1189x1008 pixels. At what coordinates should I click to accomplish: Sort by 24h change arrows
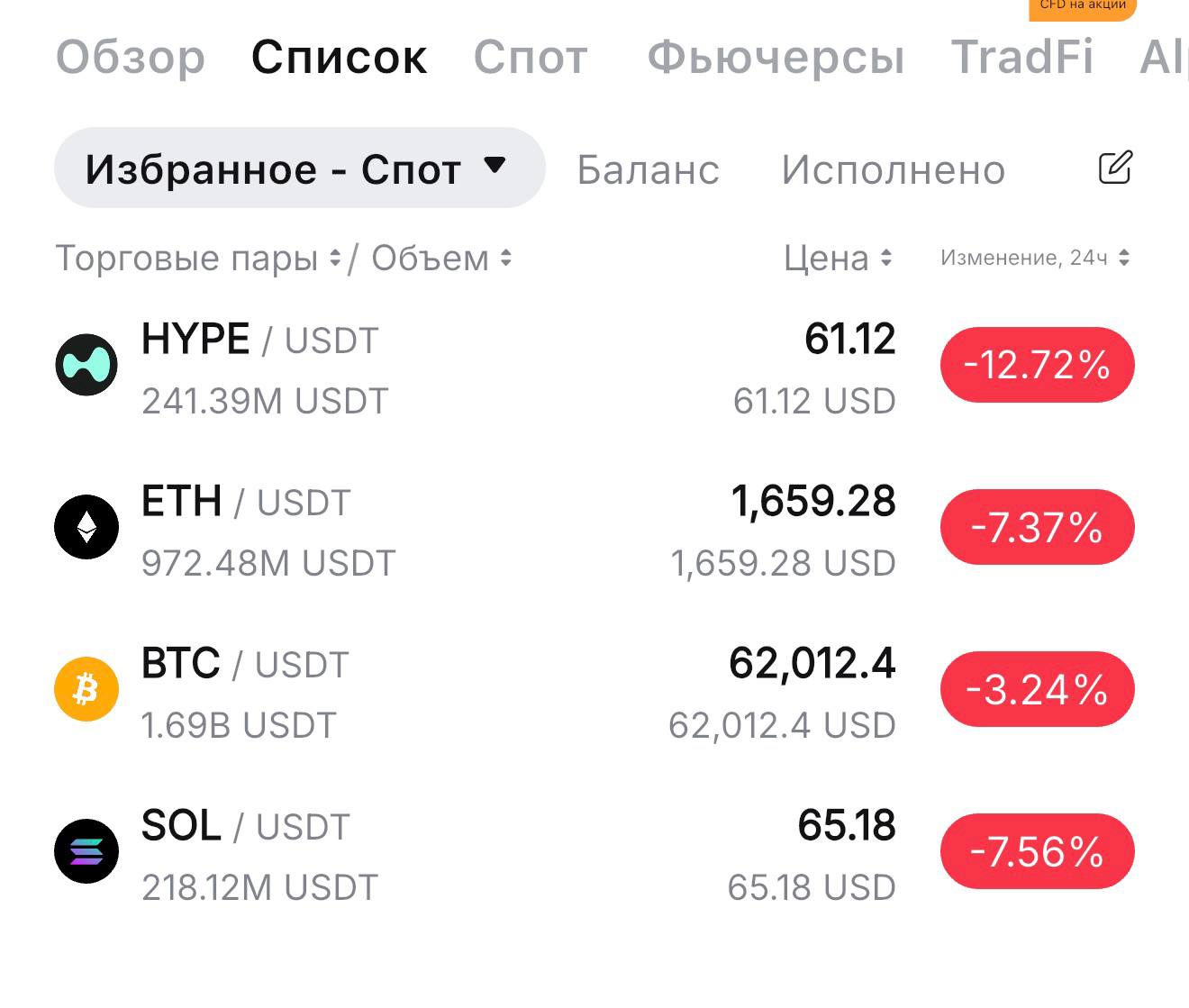point(1124,258)
